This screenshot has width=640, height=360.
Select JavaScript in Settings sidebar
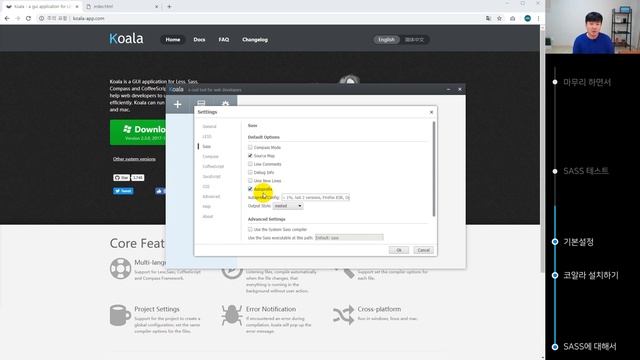(211, 176)
